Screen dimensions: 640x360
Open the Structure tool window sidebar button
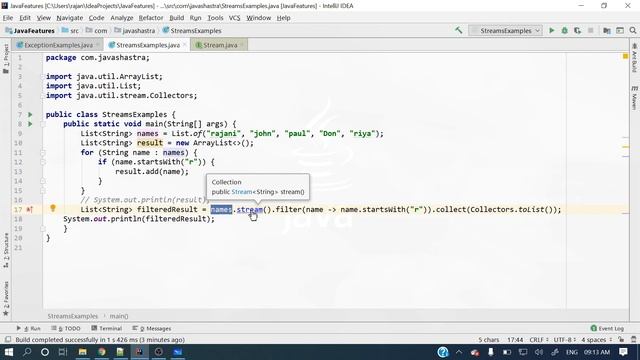6,250
